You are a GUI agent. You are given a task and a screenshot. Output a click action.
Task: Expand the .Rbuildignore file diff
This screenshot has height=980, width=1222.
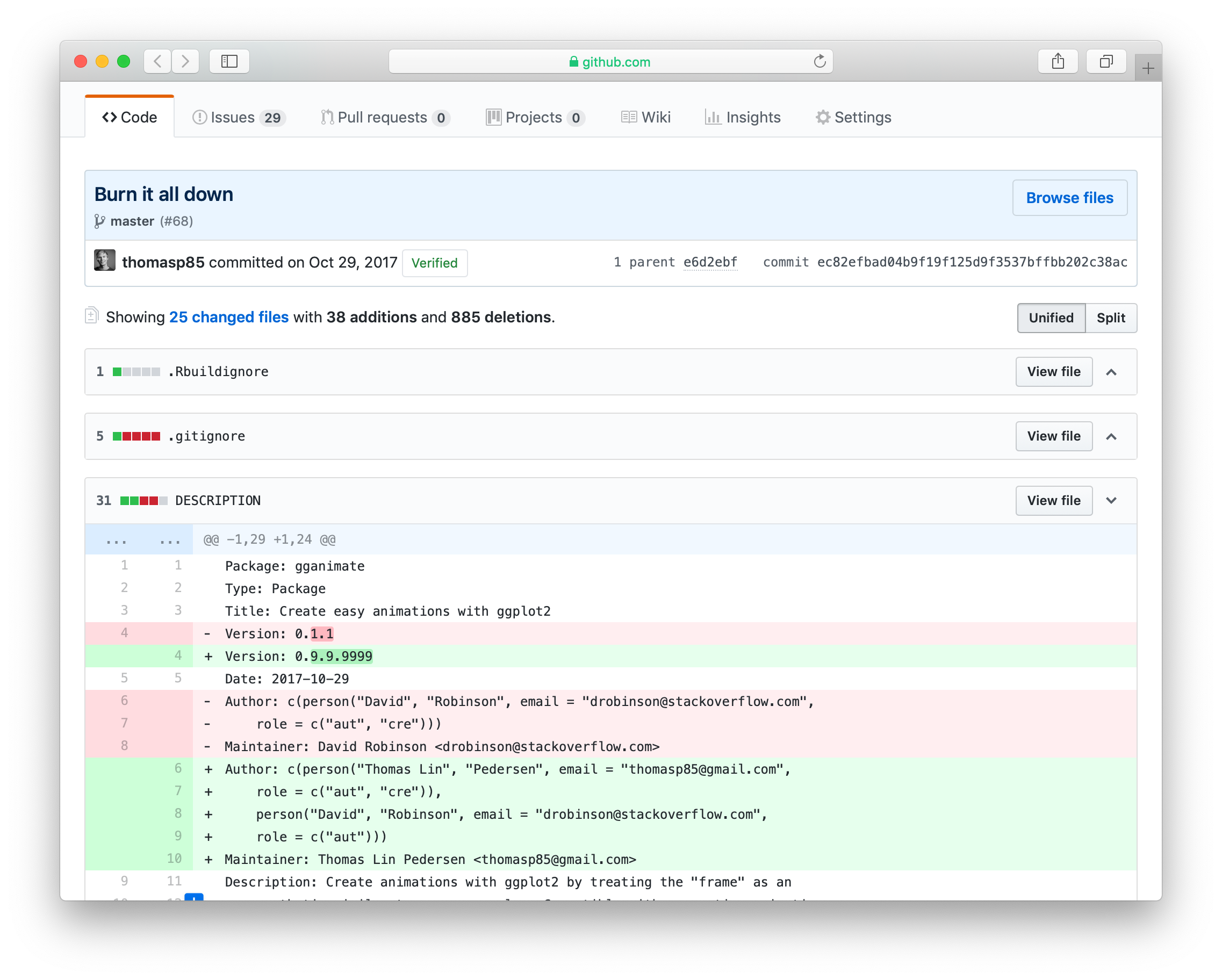coord(1111,372)
